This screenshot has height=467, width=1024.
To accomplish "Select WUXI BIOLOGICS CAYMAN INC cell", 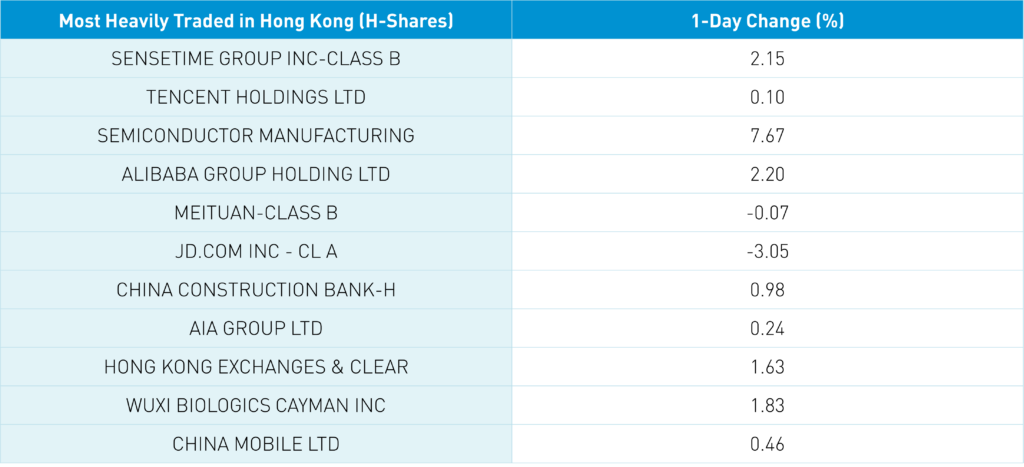I will pyautogui.click(x=256, y=405).
